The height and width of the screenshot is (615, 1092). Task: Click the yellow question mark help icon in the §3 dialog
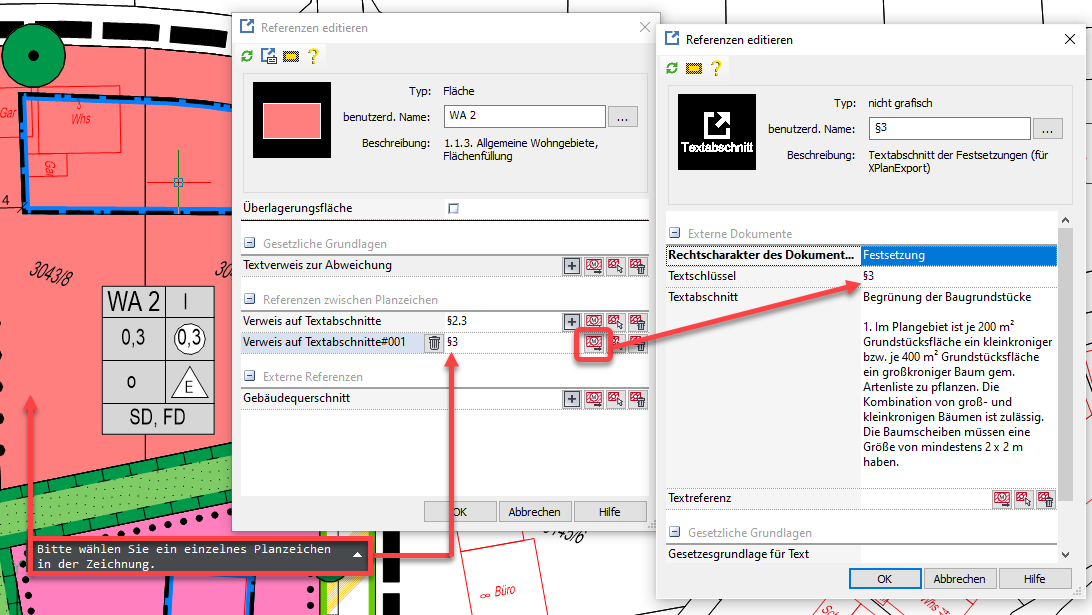pos(716,68)
